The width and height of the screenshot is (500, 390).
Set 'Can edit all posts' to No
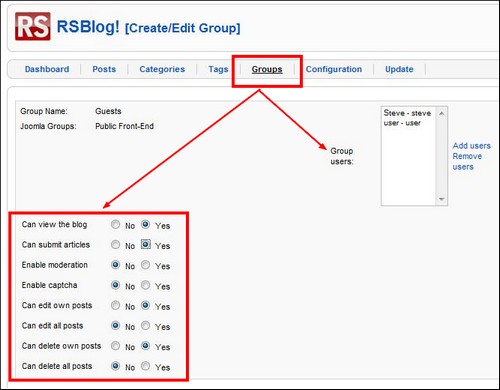pos(115,326)
